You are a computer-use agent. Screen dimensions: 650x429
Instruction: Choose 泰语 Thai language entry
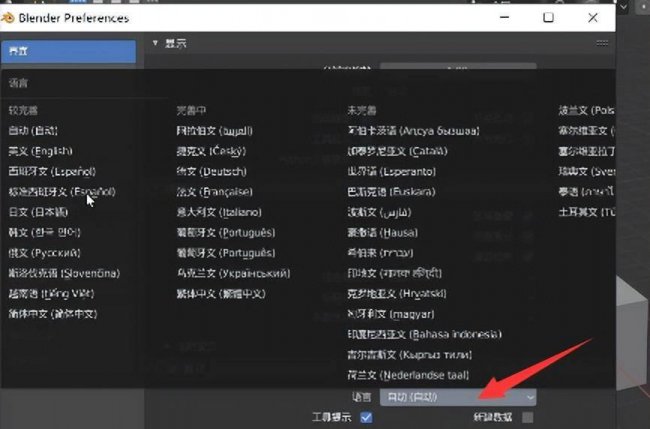[586, 192]
